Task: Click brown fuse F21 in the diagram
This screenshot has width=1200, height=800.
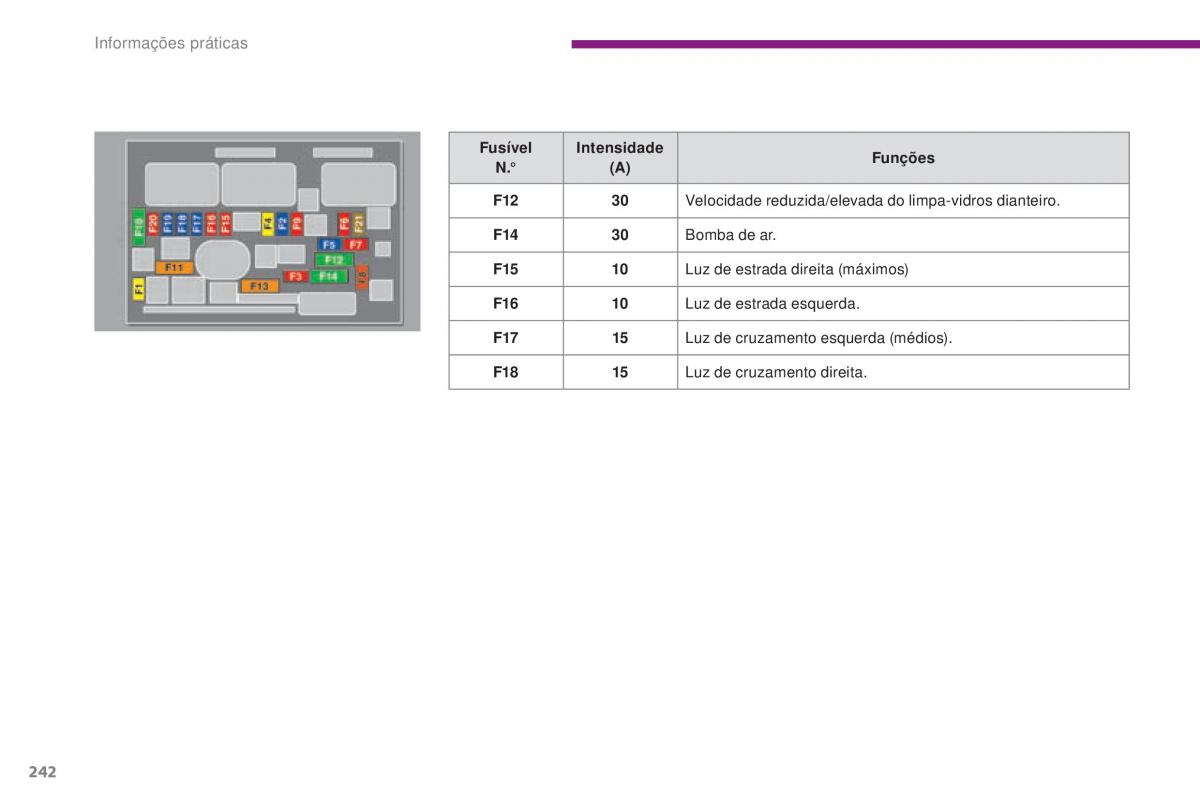Action: [x=359, y=224]
